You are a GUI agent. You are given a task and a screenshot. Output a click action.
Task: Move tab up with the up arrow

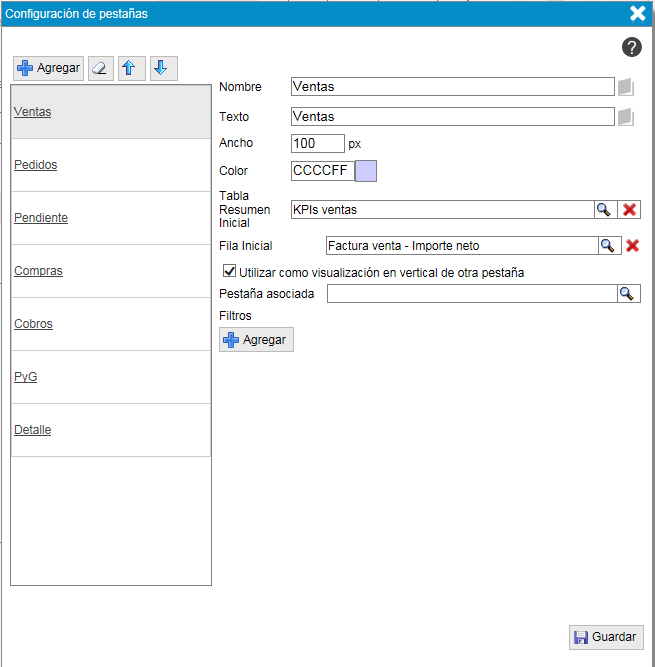pos(130,68)
